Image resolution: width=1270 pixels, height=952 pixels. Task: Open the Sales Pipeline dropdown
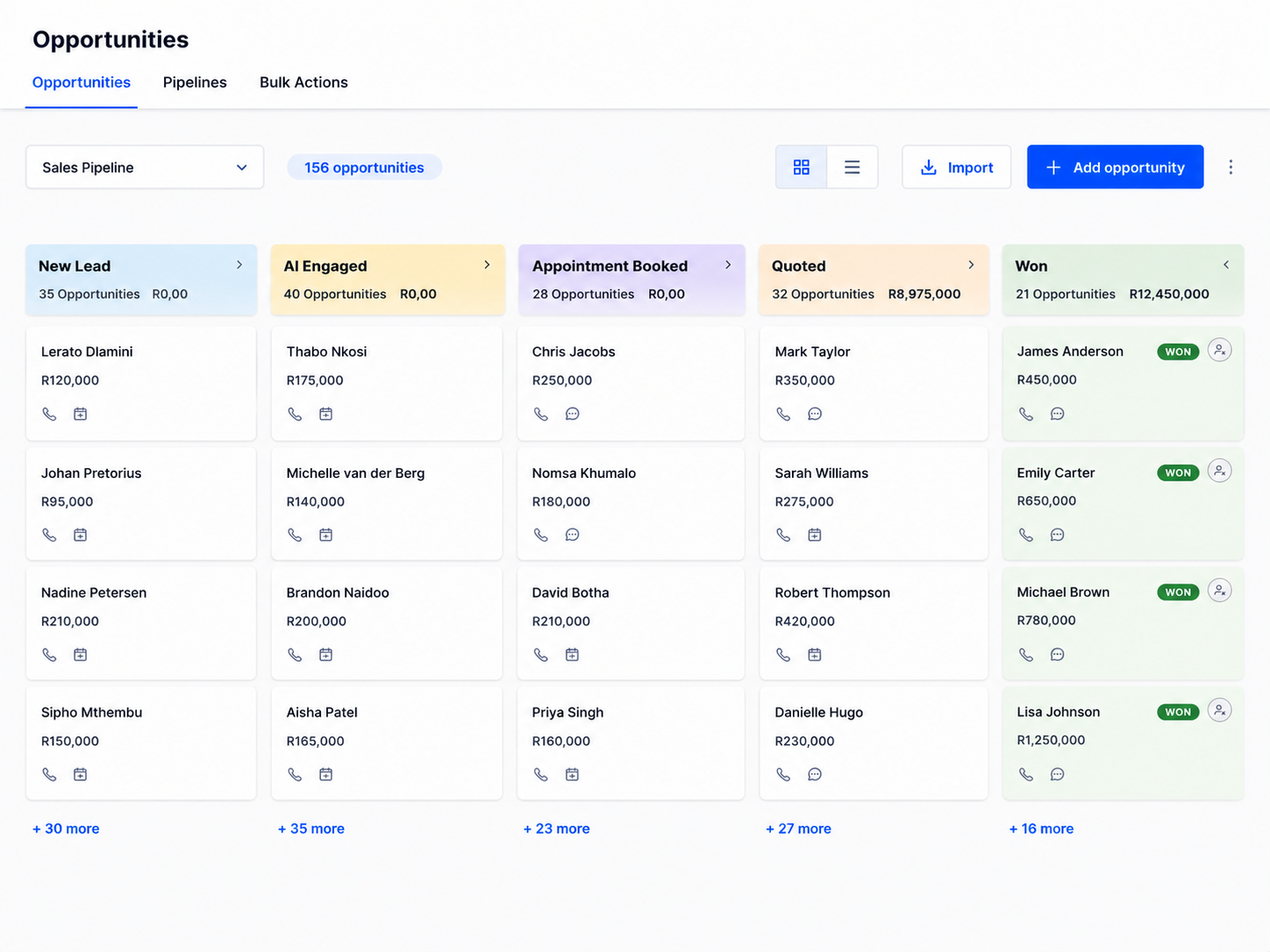pos(145,167)
